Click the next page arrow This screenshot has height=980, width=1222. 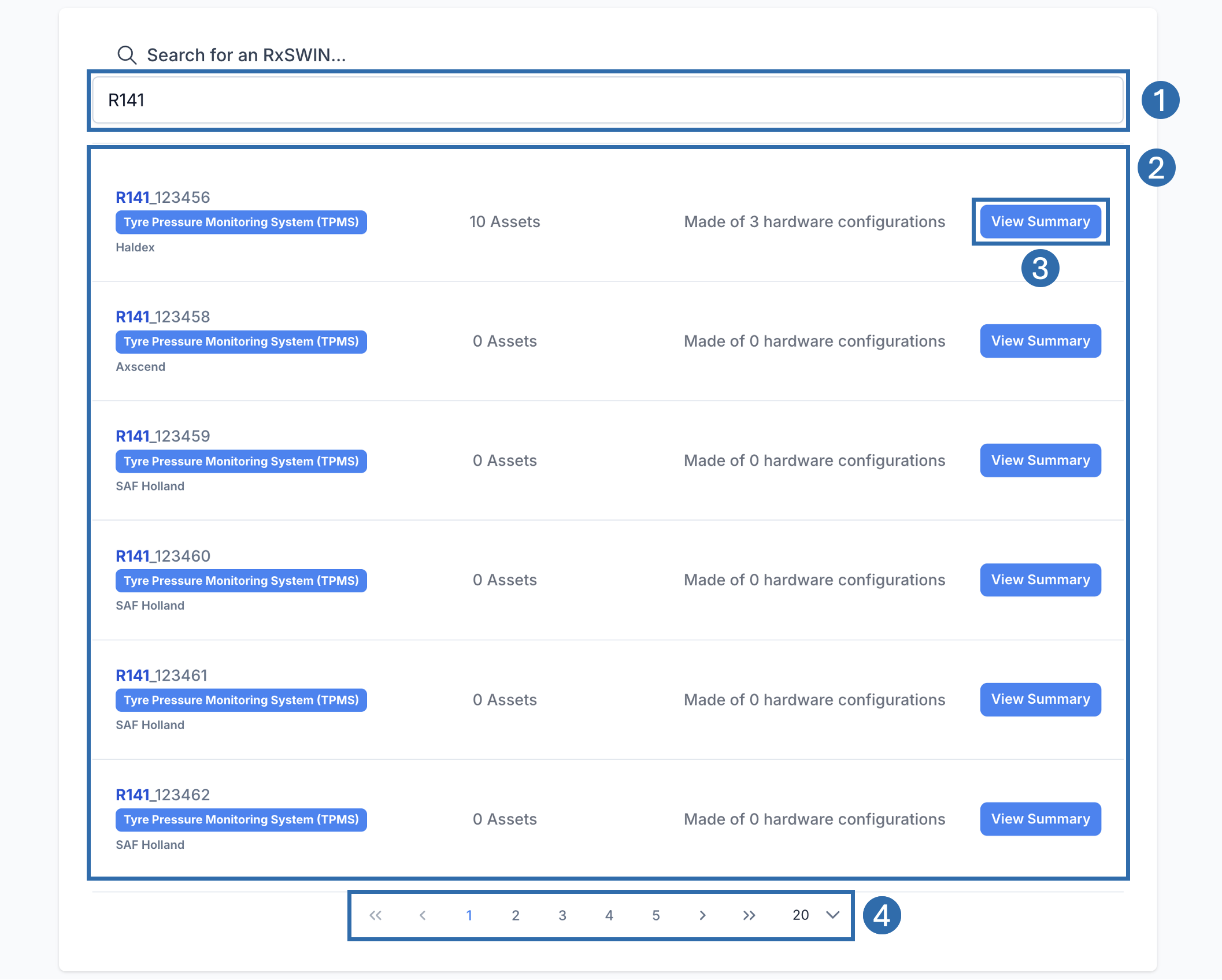click(x=702, y=915)
